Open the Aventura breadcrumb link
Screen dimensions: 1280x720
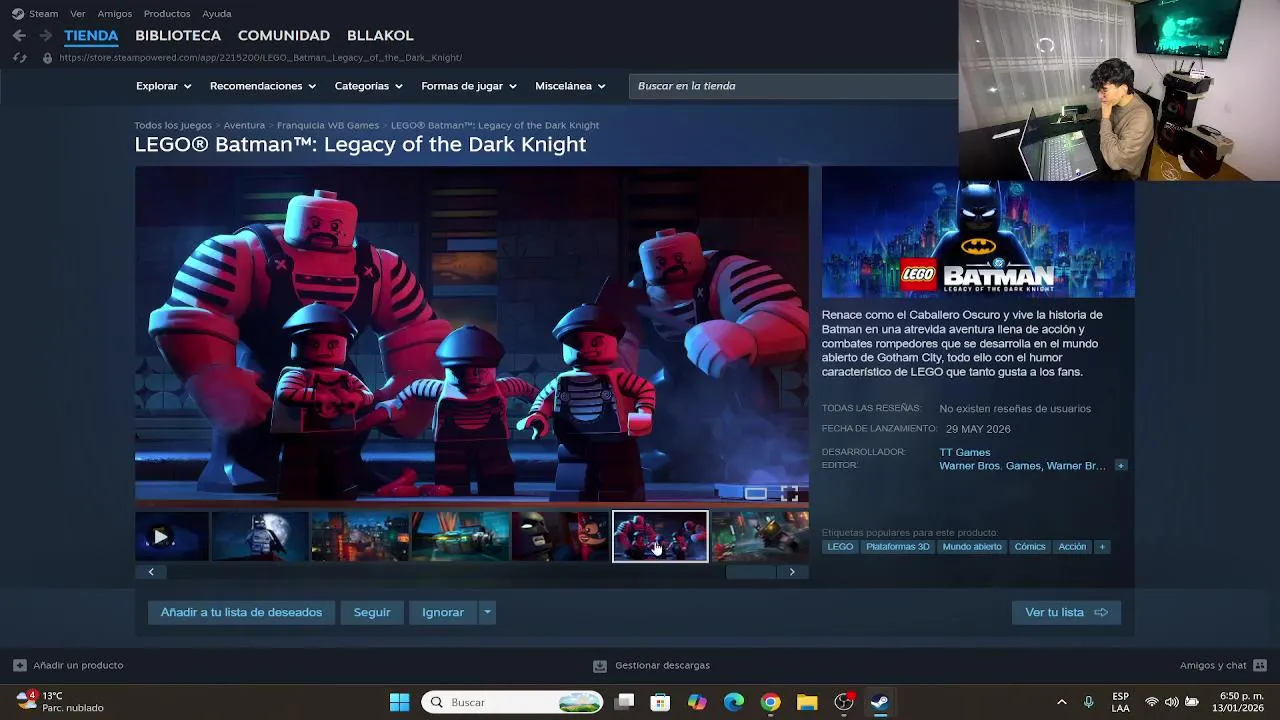coord(244,125)
